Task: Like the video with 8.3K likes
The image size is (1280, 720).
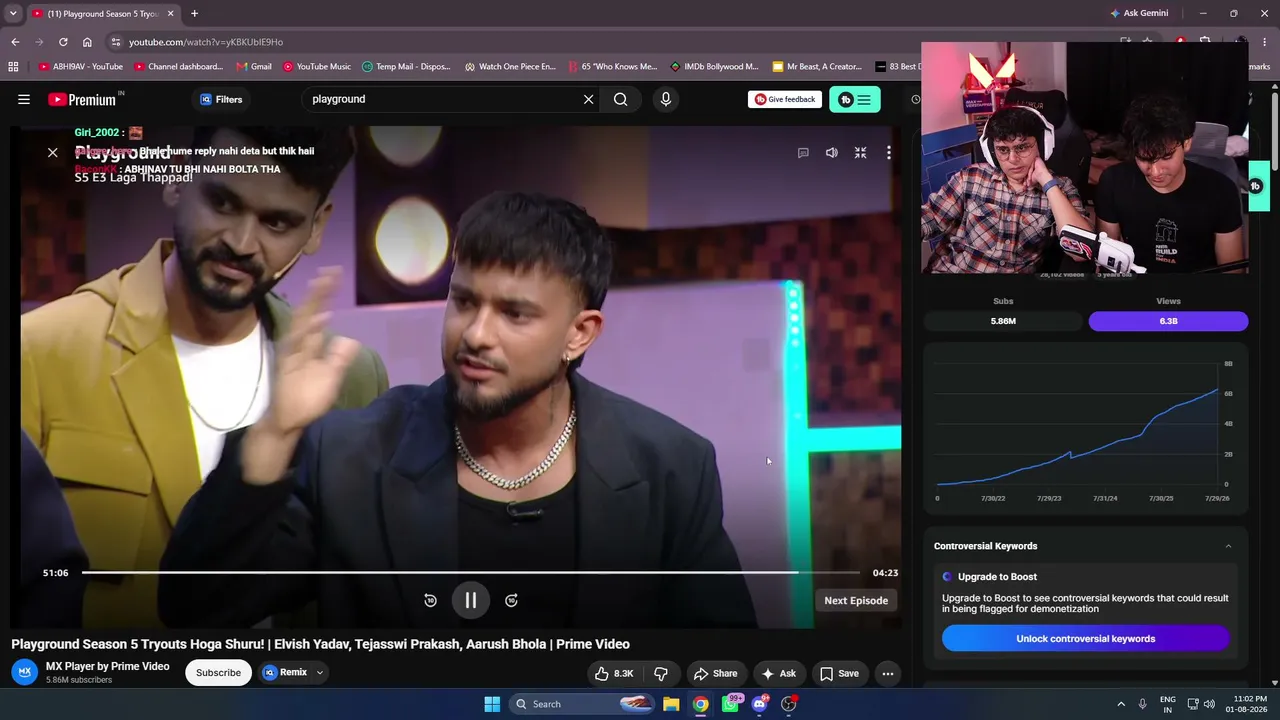Action: pos(614,673)
